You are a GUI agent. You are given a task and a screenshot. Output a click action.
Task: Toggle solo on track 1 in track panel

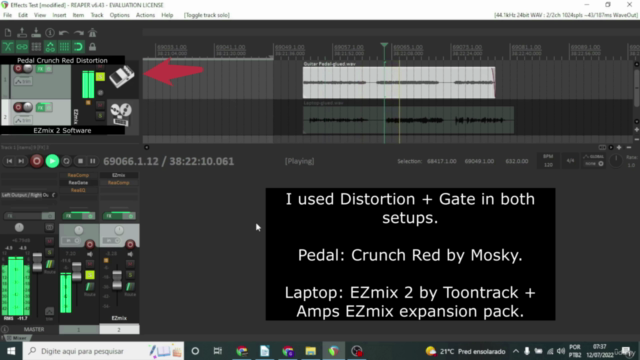coord(100,77)
